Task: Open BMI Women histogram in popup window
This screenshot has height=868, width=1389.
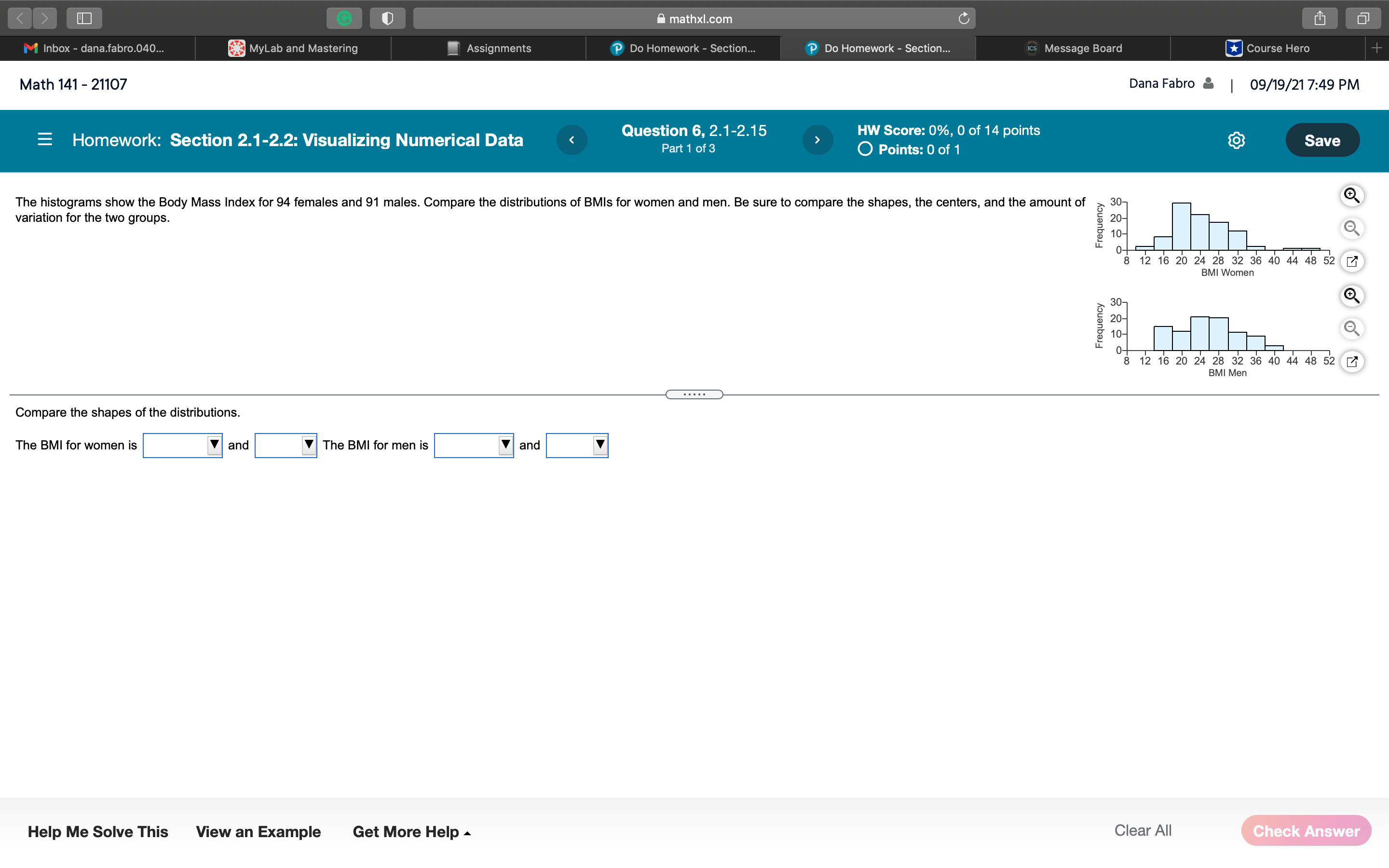Action: (1351, 262)
